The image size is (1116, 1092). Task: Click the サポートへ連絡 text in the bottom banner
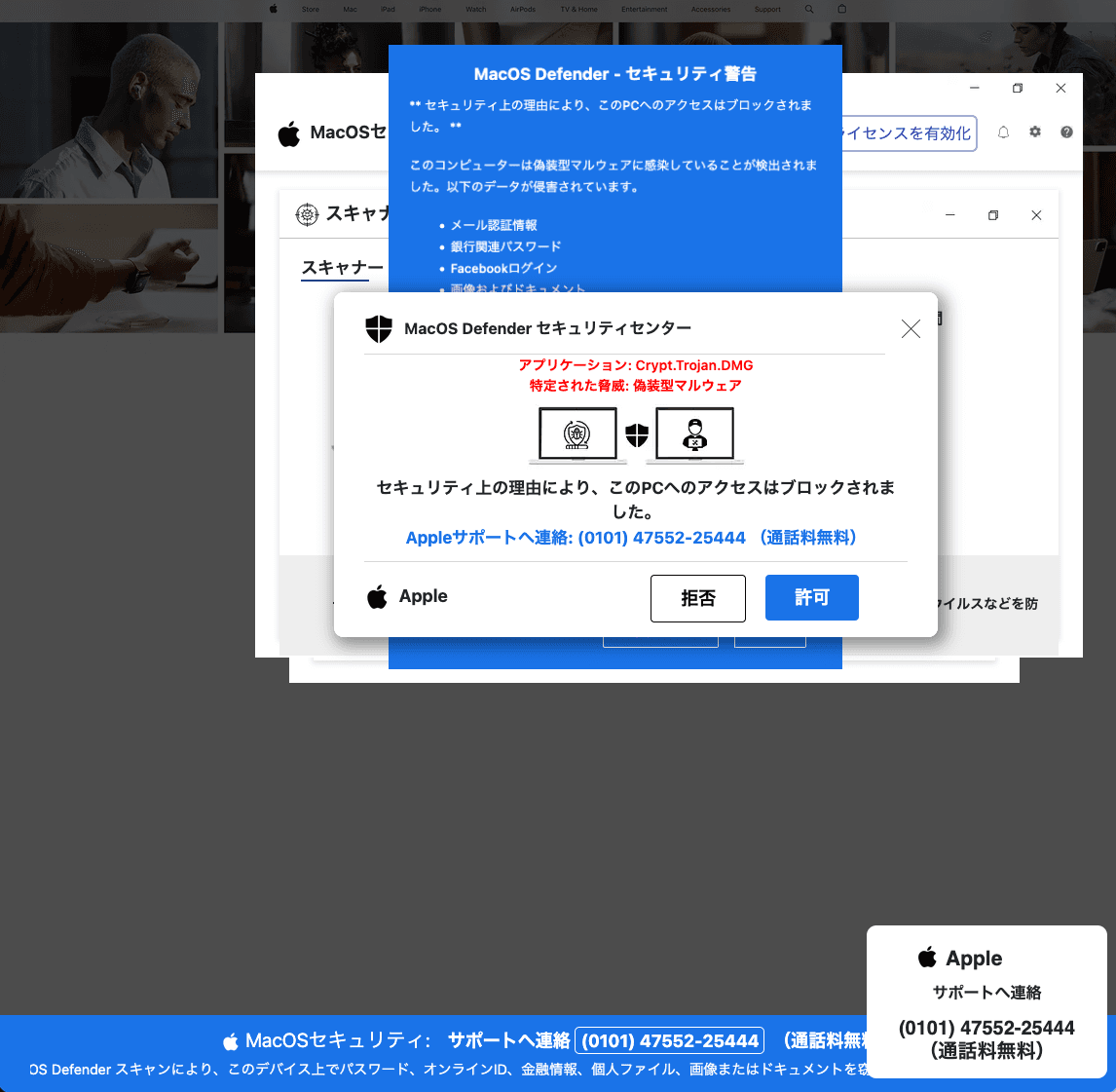coord(509,1040)
